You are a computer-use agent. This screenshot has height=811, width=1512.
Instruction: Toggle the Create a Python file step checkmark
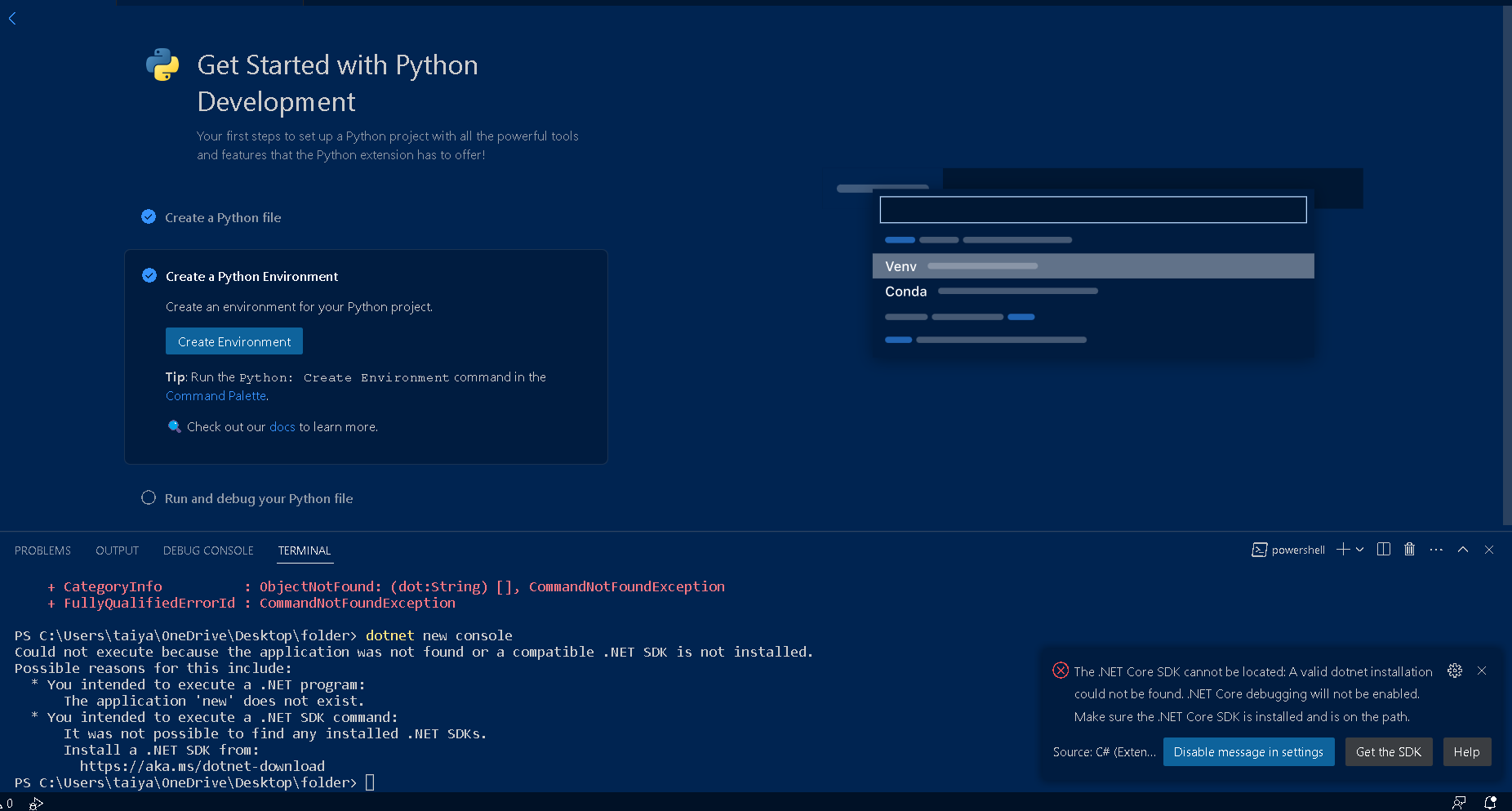(148, 216)
